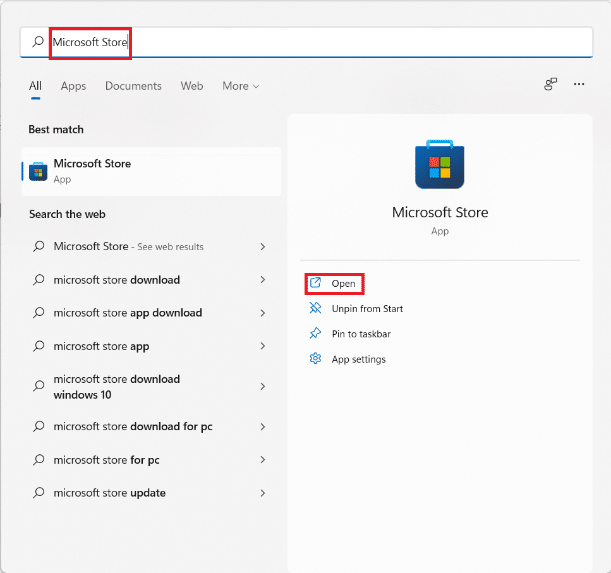Click the App settings gear icon
The image size is (611, 573).
click(x=315, y=359)
